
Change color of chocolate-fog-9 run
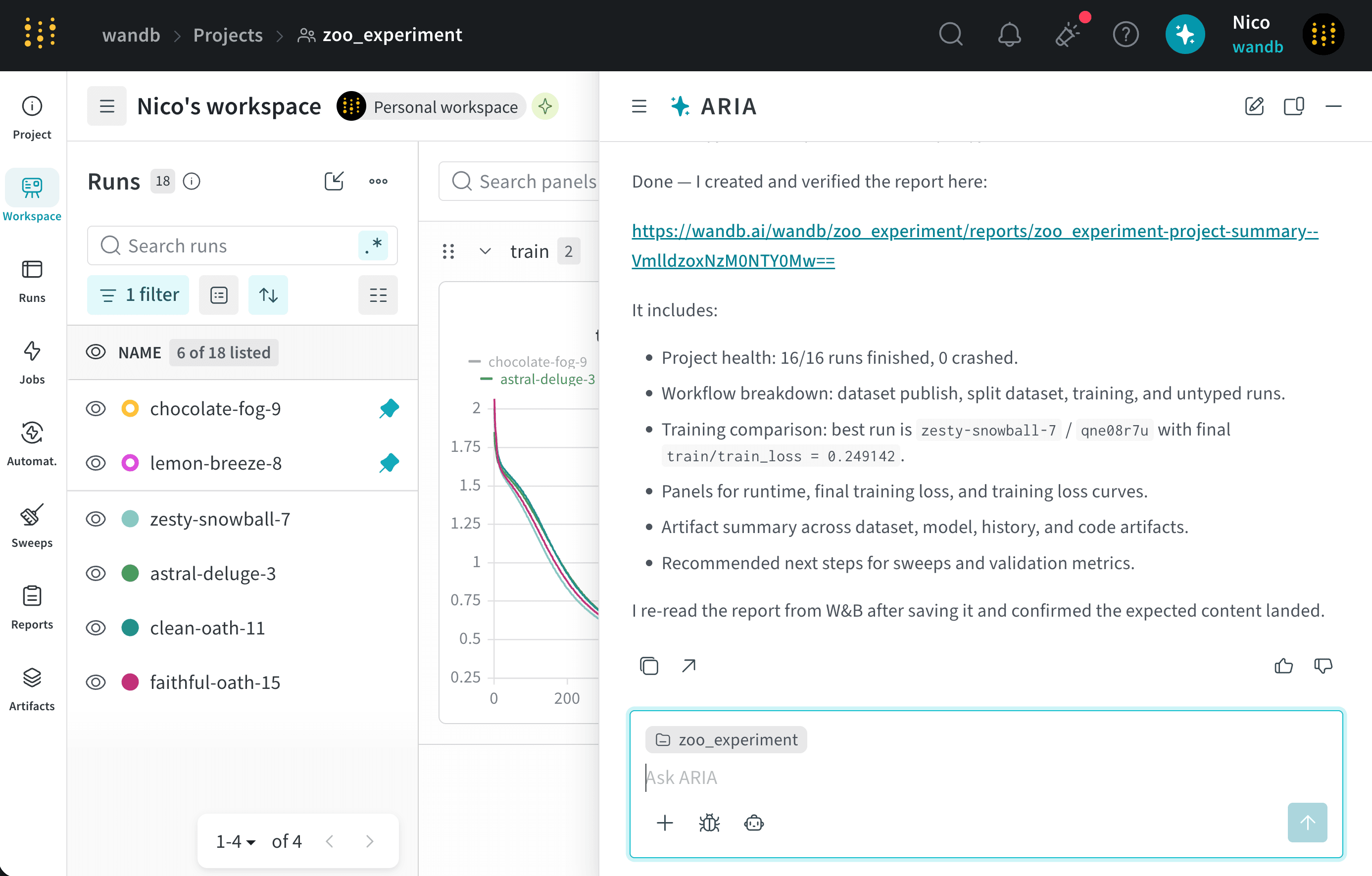(x=131, y=408)
